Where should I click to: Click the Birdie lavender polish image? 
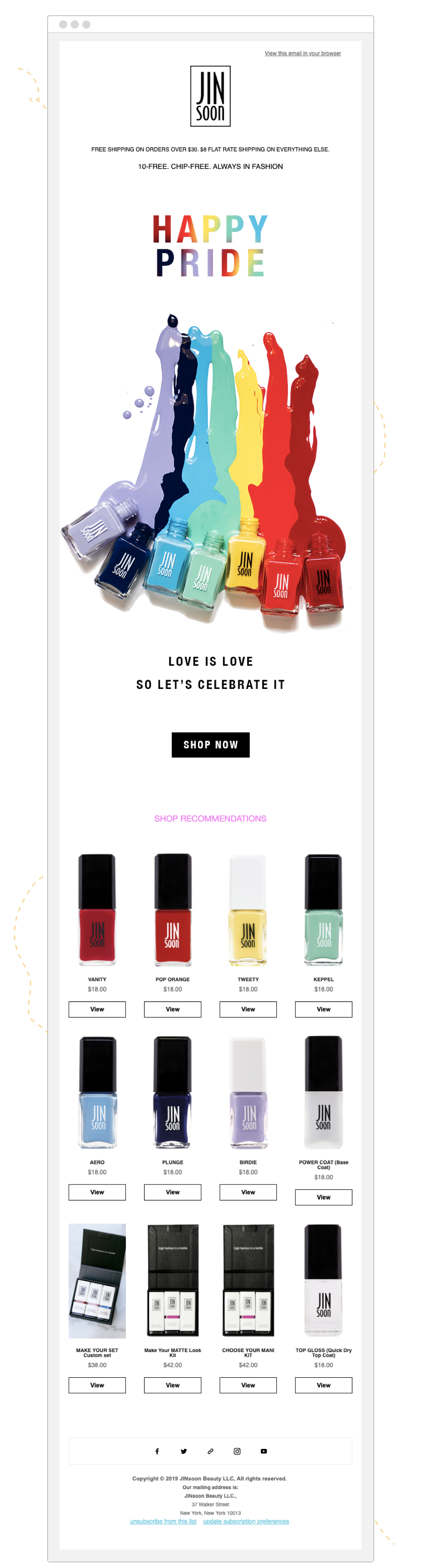click(x=248, y=1093)
